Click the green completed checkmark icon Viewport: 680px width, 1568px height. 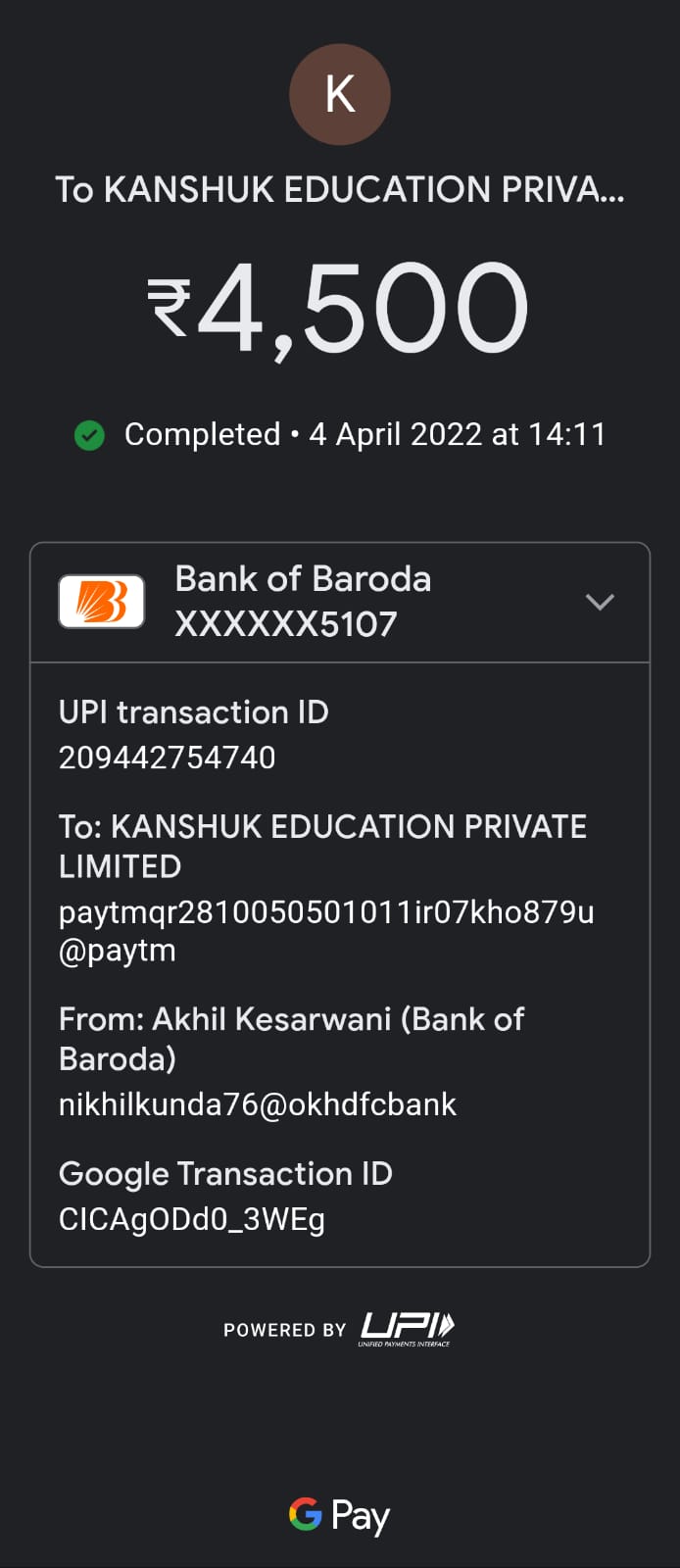point(90,435)
